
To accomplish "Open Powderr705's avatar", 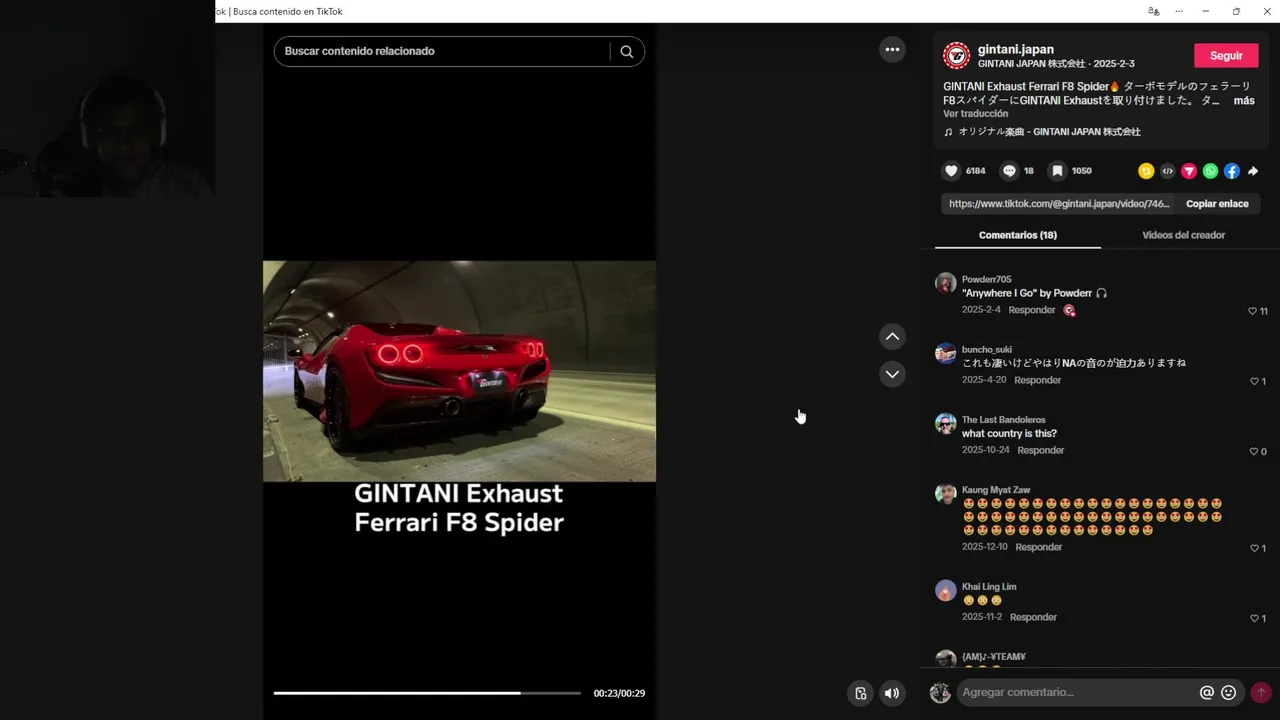I will [945, 282].
